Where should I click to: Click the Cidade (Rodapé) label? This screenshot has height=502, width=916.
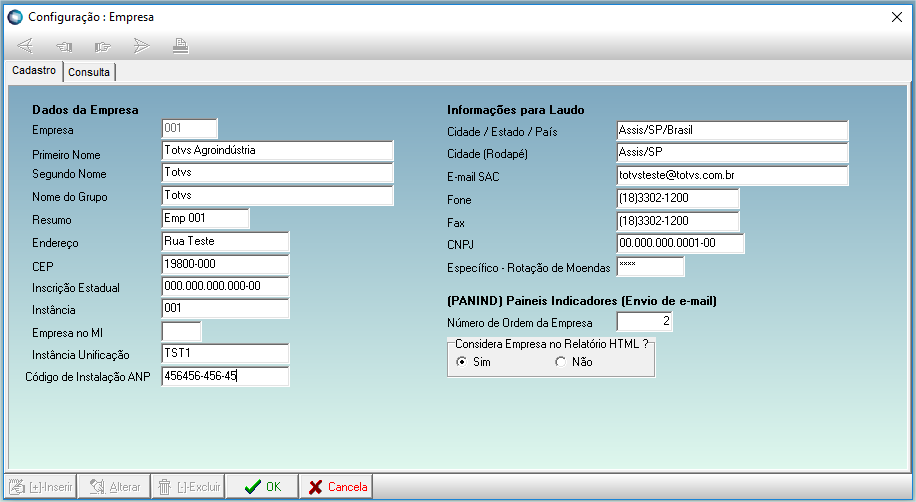pos(487,154)
